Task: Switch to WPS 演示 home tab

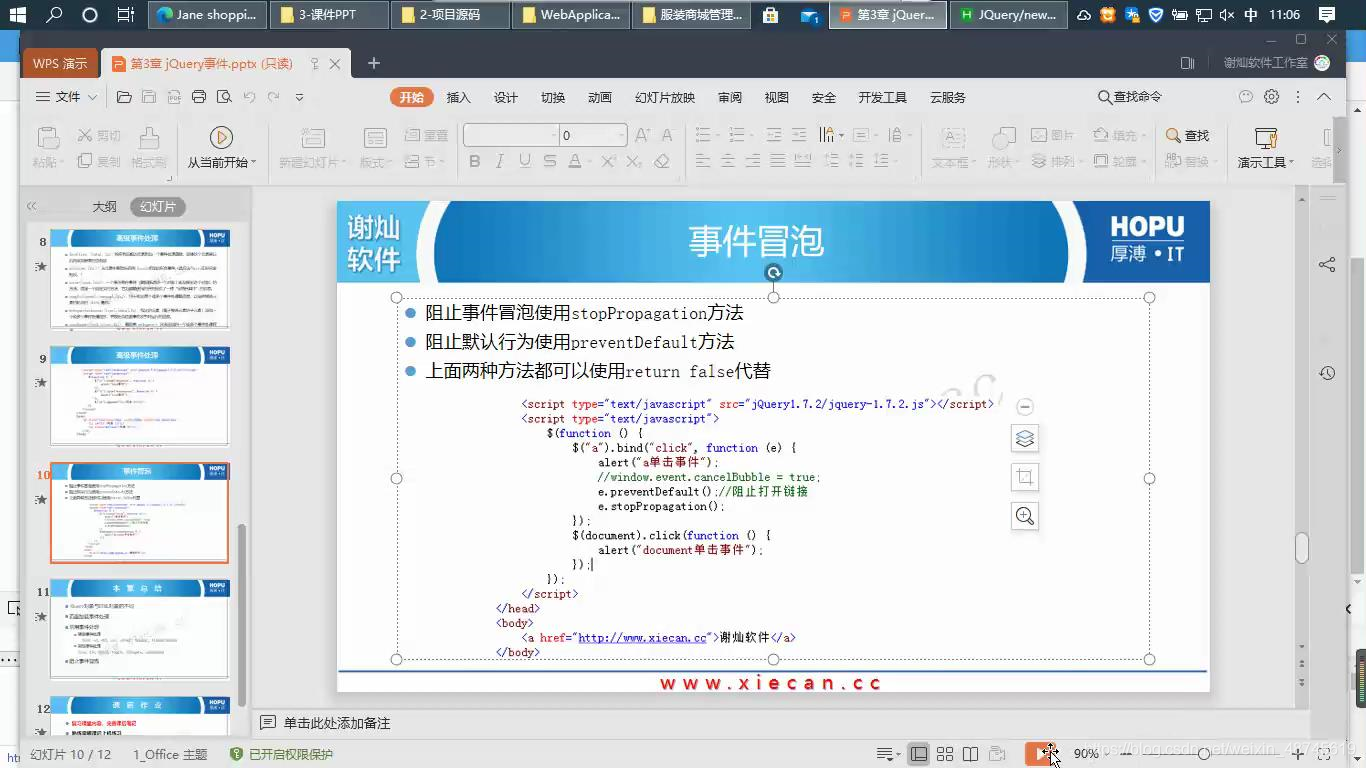Action: click(60, 63)
